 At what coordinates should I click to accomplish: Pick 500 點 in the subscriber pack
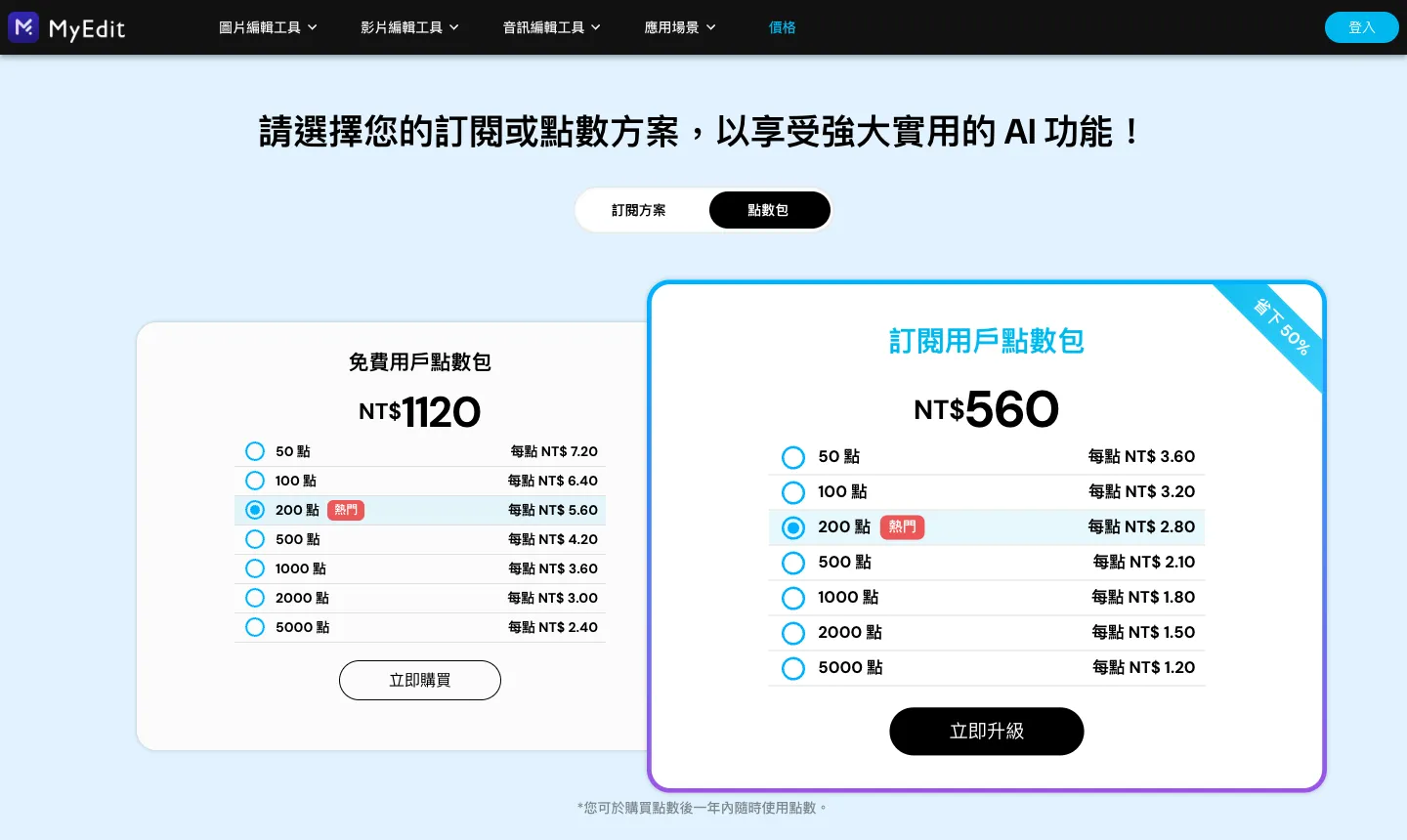click(x=793, y=563)
